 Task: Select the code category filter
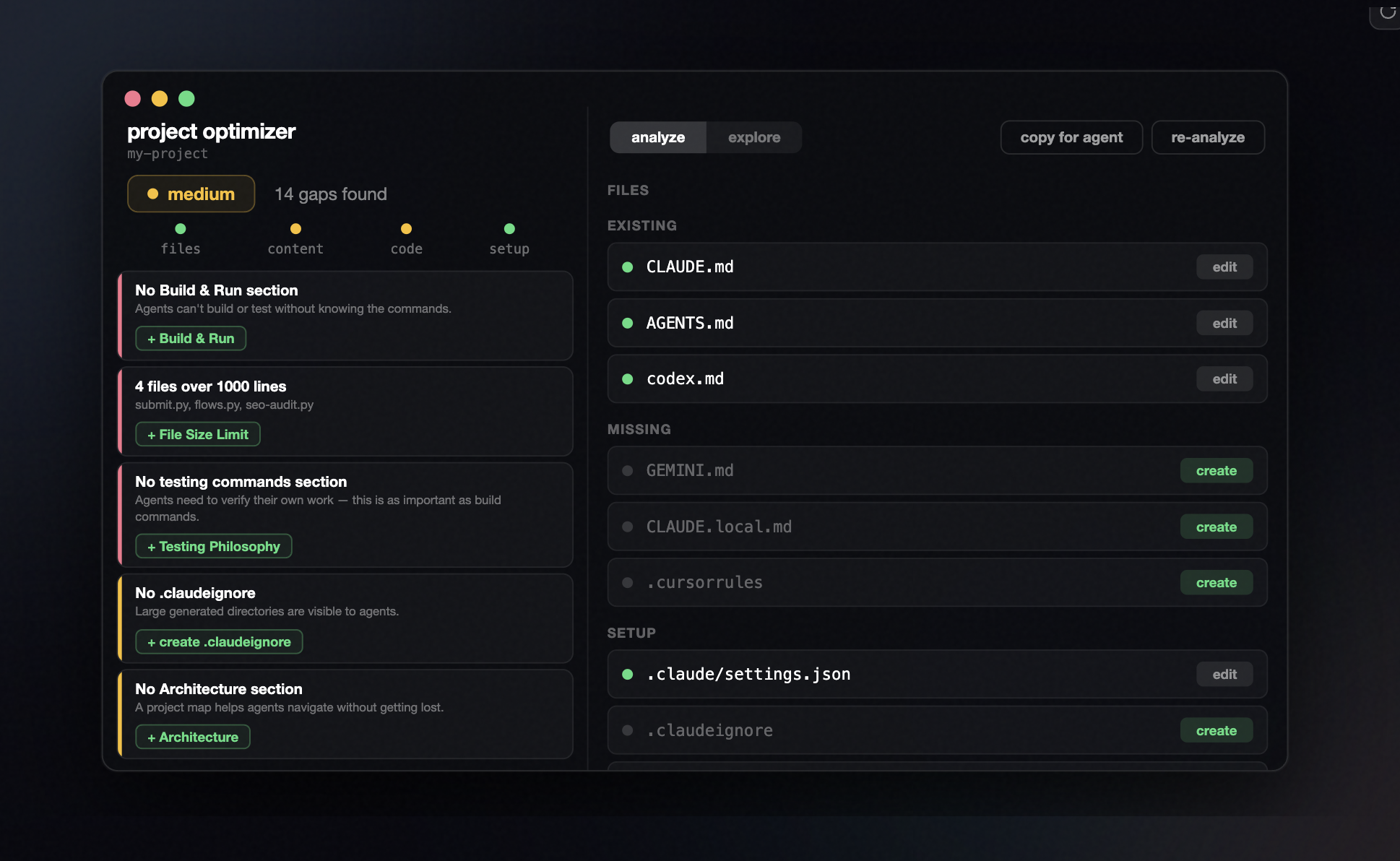406,240
